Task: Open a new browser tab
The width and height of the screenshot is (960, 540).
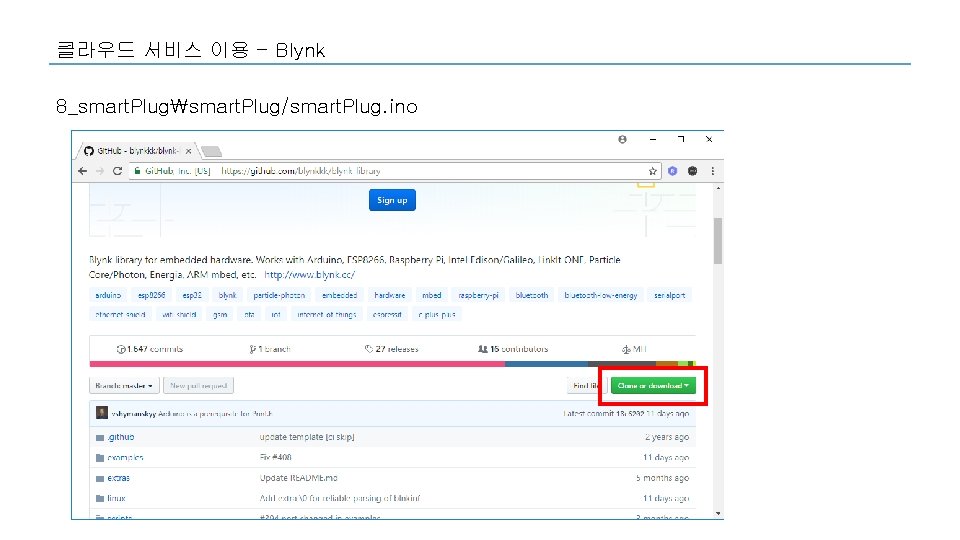Action: [211, 151]
